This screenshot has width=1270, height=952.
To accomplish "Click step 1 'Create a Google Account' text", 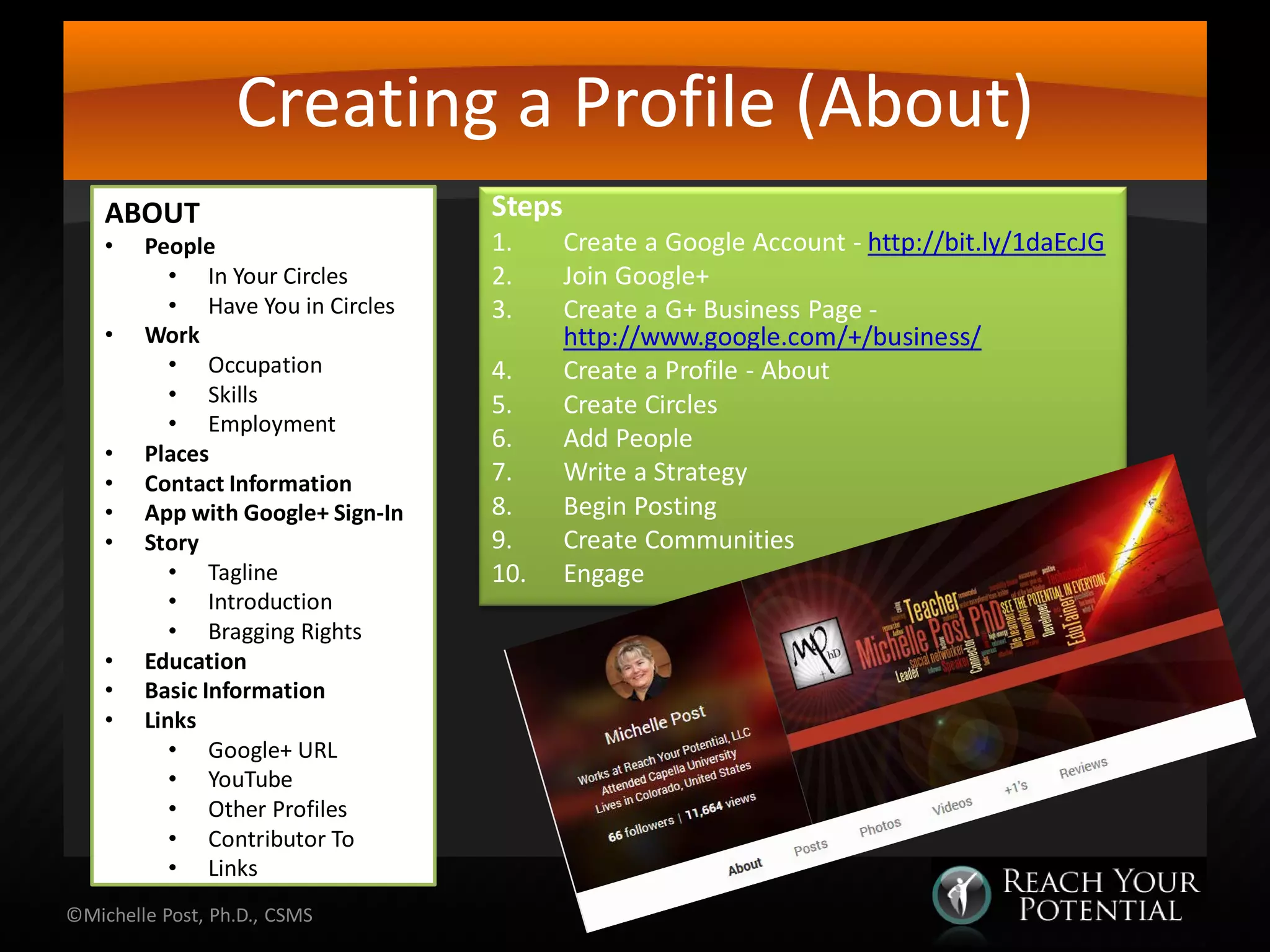I will tap(704, 242).
